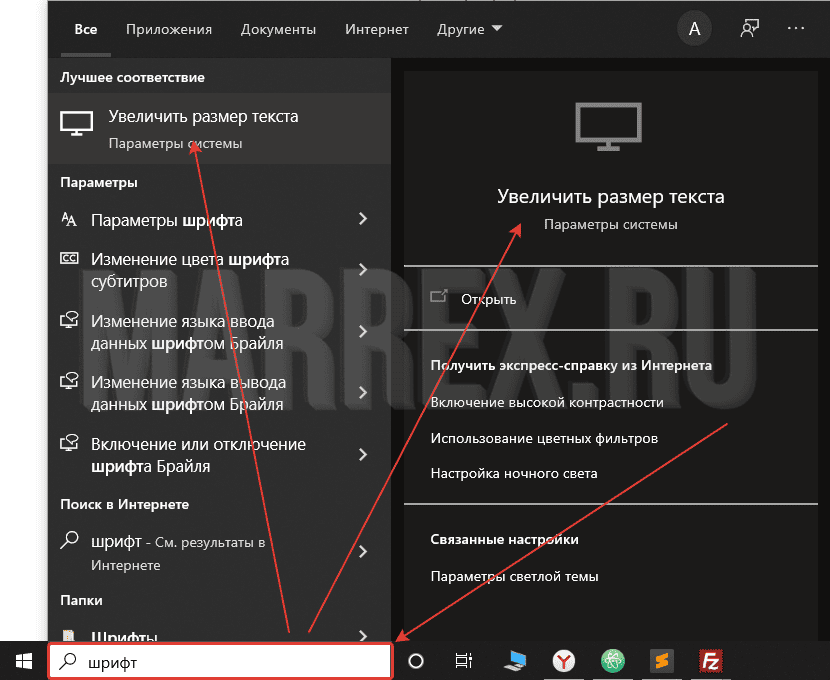Open the three-dots options menu
This screenshot has width=830, height=680.
796,29
